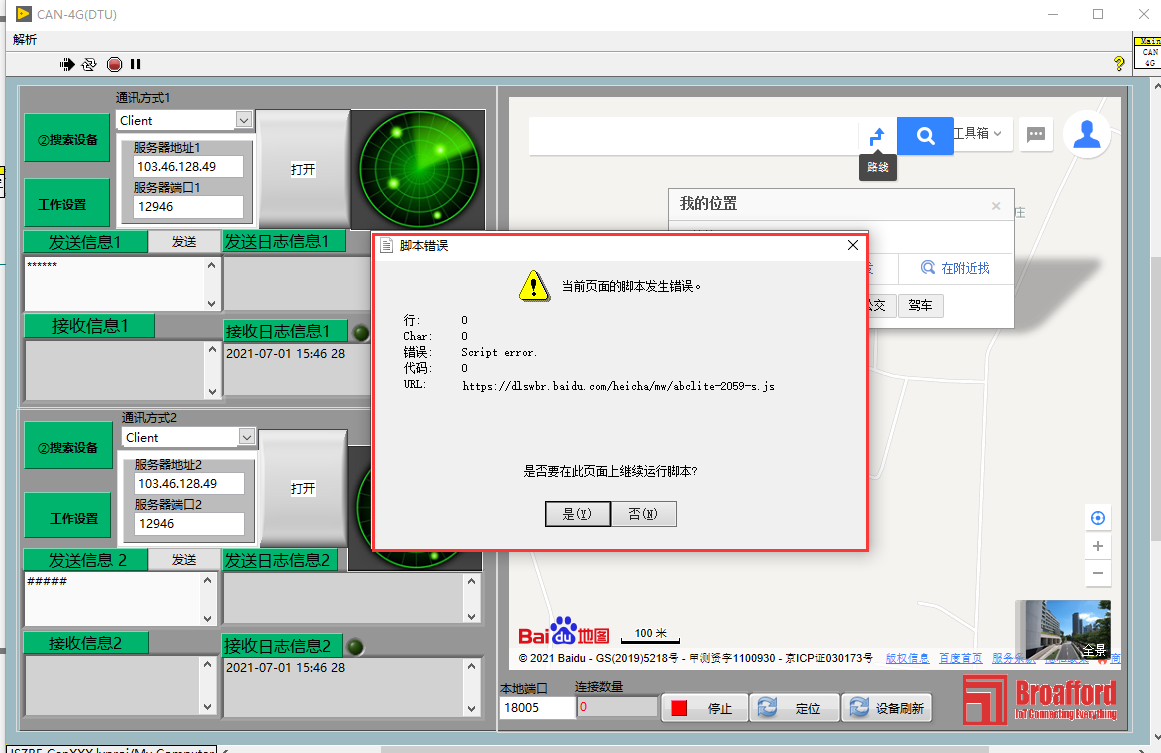This screenshot has height=753, width=1161.
Task: Pause execution using the pause icon
Action: click(135, 64)
